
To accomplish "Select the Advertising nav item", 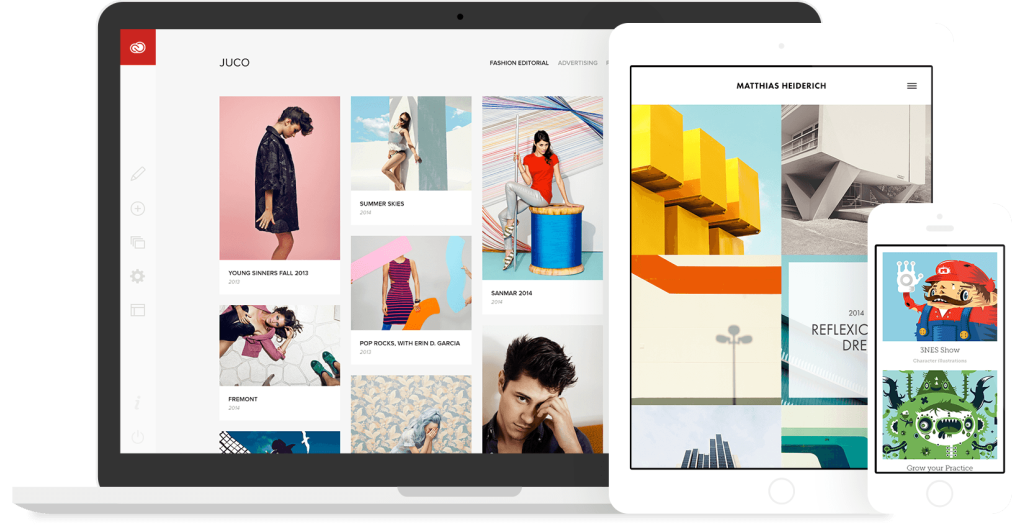I will pos(577,63).
